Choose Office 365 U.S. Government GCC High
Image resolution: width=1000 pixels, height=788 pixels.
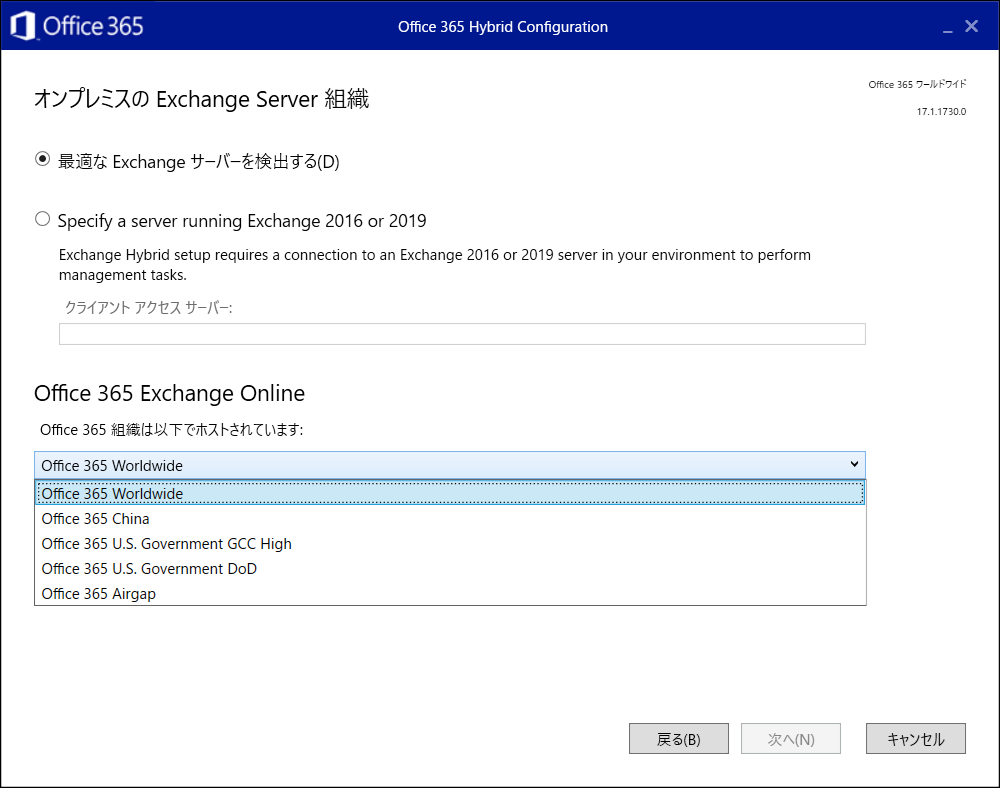[450, 544]
